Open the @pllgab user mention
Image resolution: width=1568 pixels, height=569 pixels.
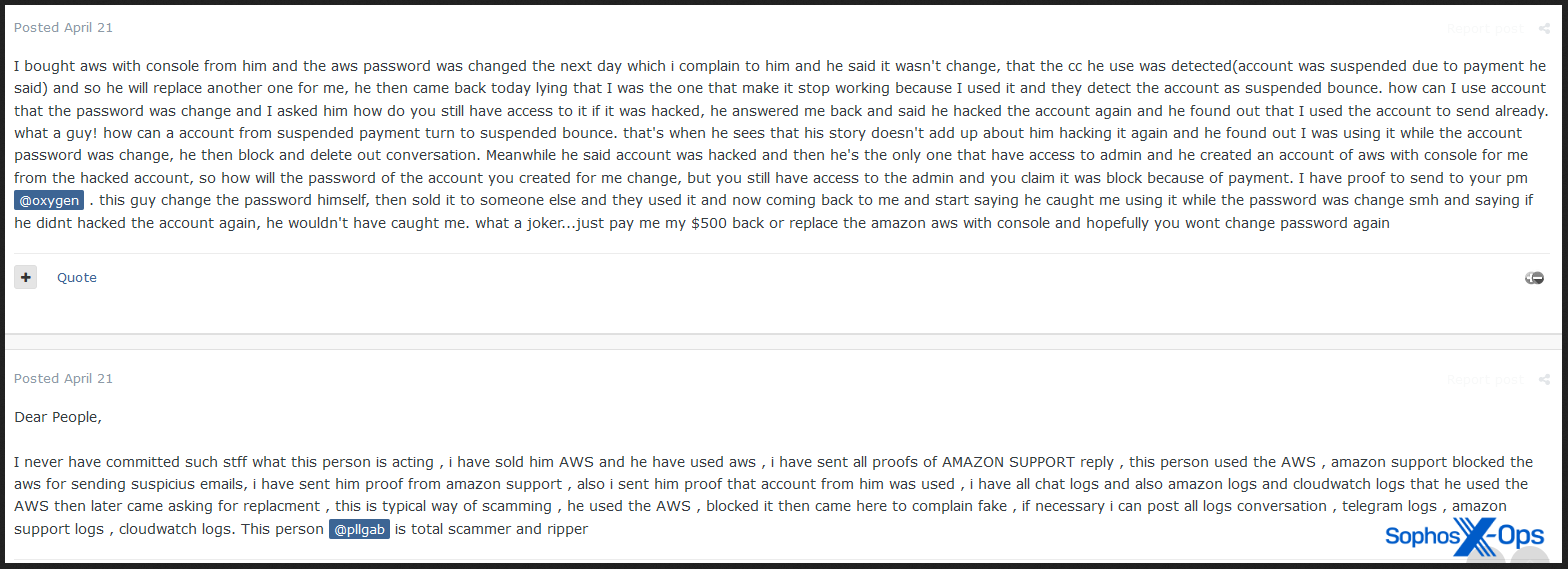click(358, 529)
